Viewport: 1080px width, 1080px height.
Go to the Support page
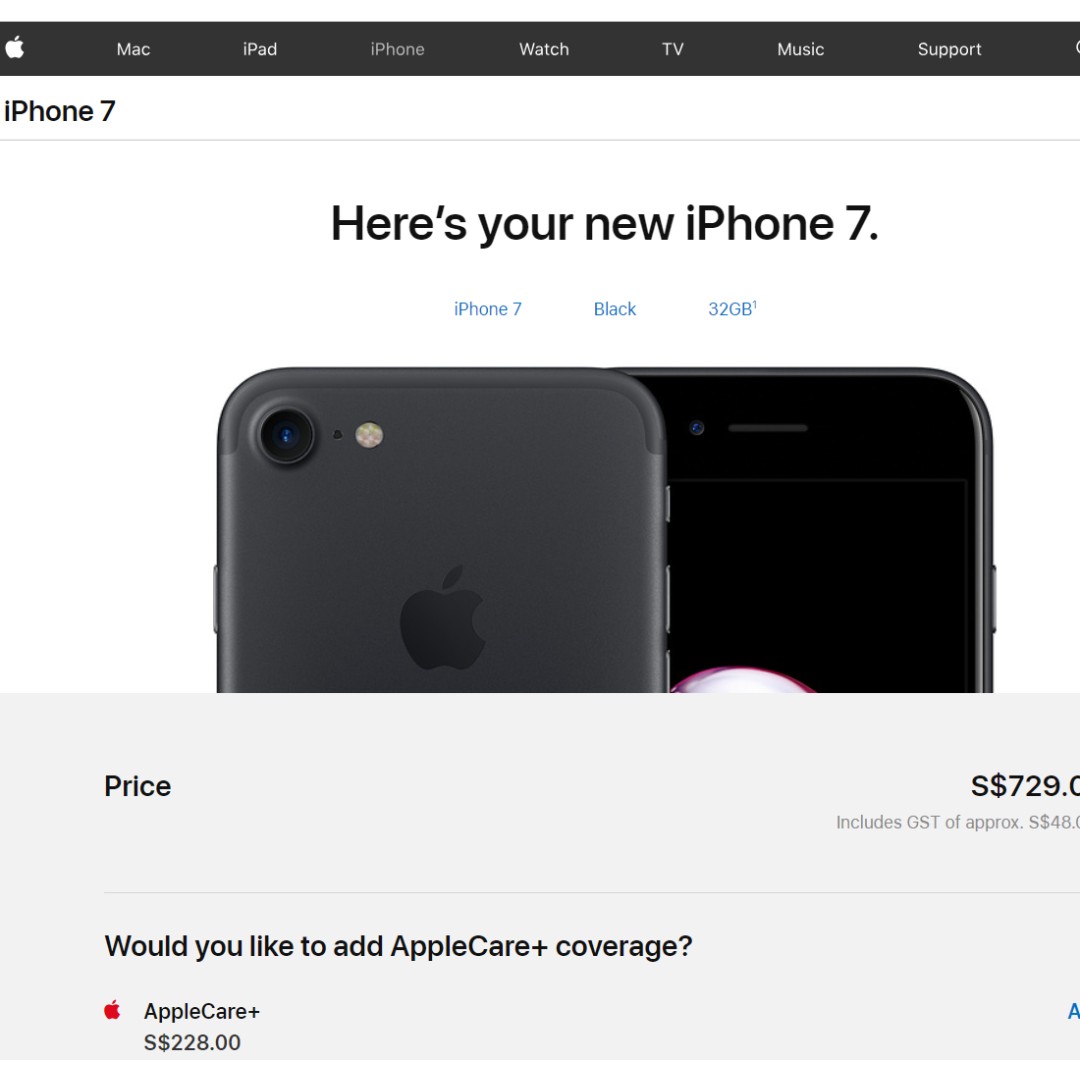[x=949, y=49]
